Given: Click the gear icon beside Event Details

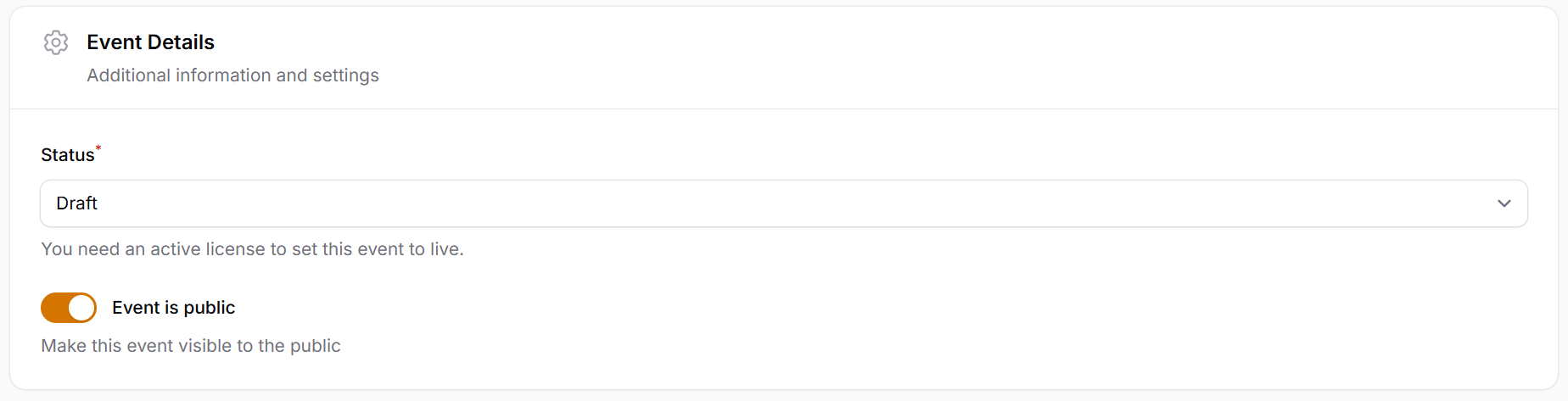Looking at the screenshot, I should tap(56, 42).
